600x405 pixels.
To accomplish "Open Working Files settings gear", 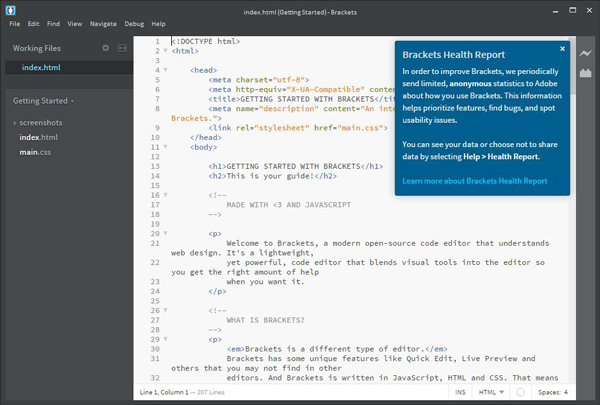I will 106,48.
